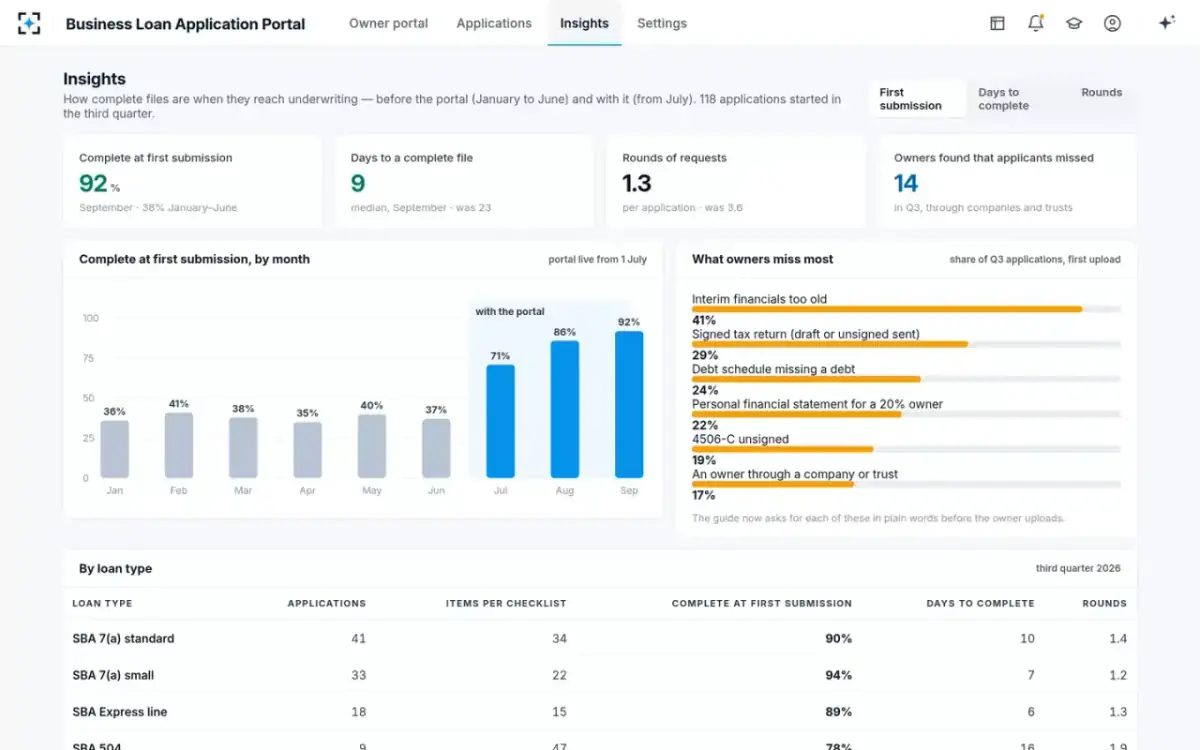Sort by COMPLETE AT FIRST SUBMISSION header
This screenshot has height=750, width=1200.
point(761,603)
